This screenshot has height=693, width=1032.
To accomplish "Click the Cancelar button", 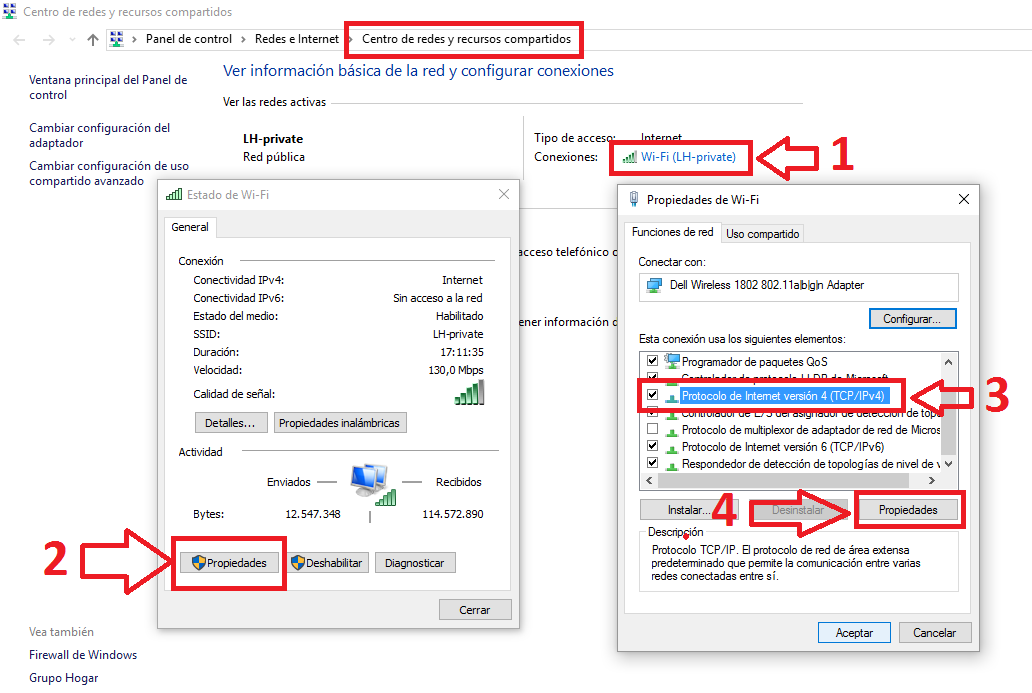I will (x=935, y=632).
